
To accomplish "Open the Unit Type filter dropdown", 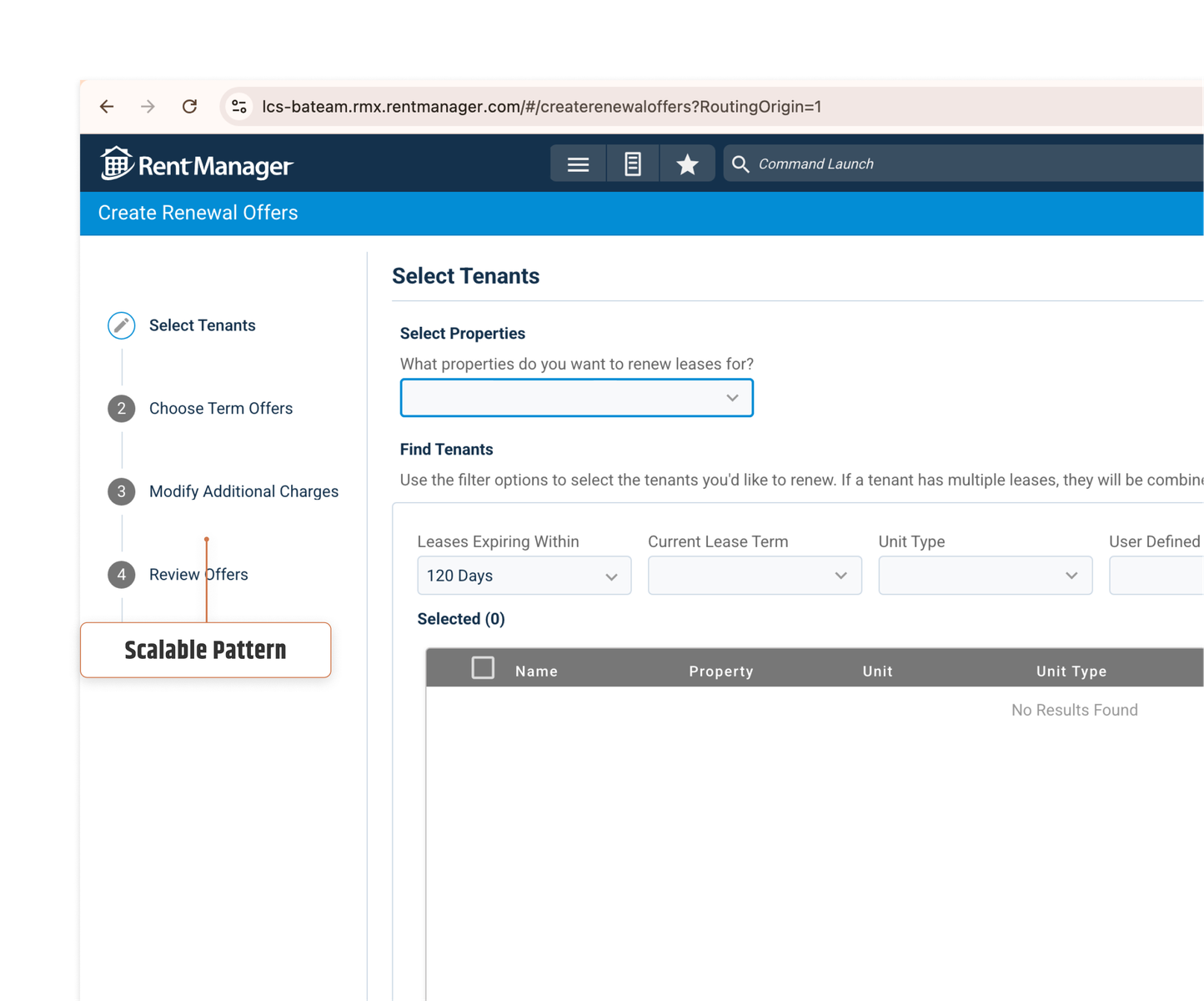I will click(x=986, y=576).
